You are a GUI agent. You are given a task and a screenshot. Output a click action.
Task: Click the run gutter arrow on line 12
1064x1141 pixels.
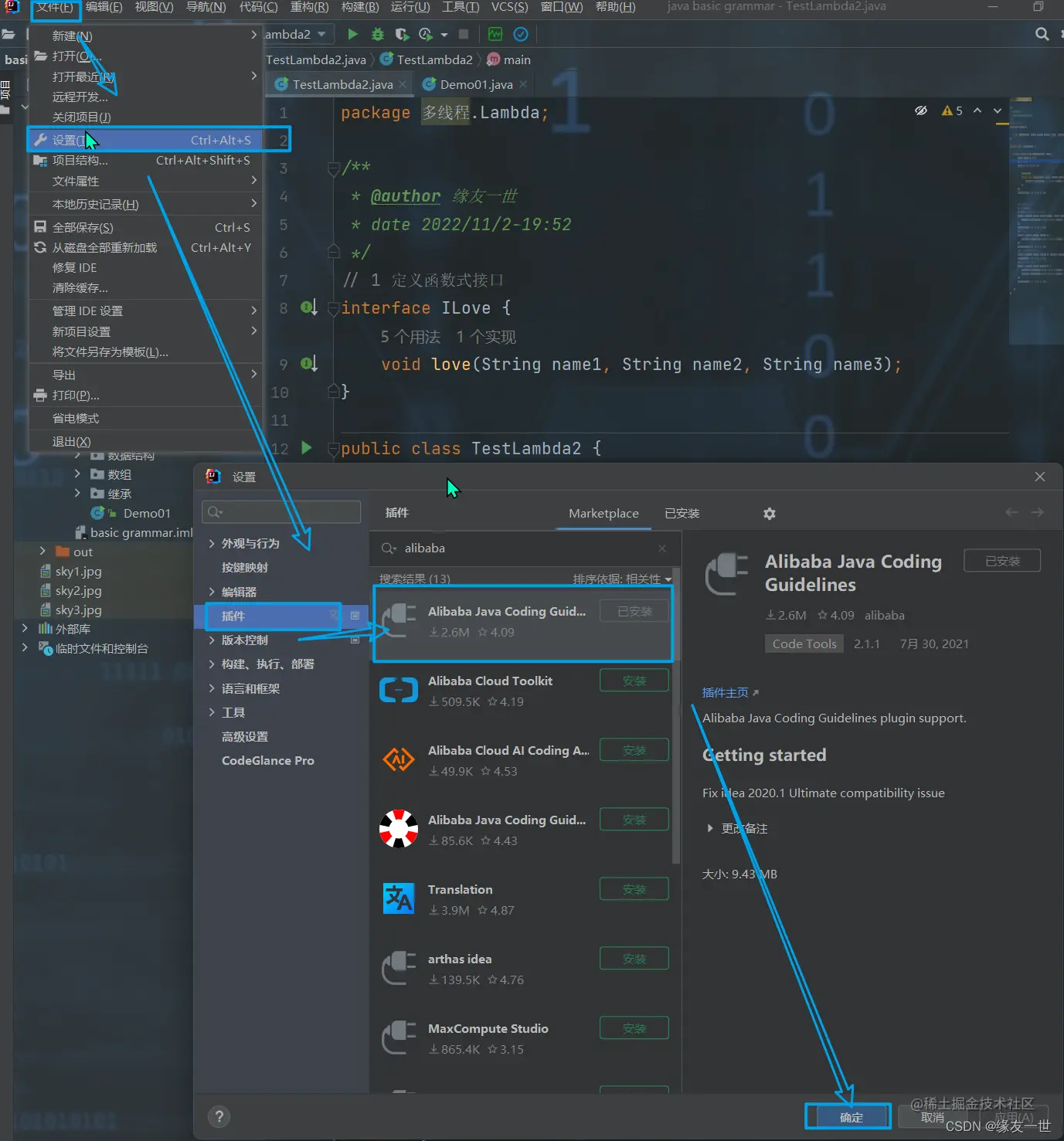tap(306, 447)
